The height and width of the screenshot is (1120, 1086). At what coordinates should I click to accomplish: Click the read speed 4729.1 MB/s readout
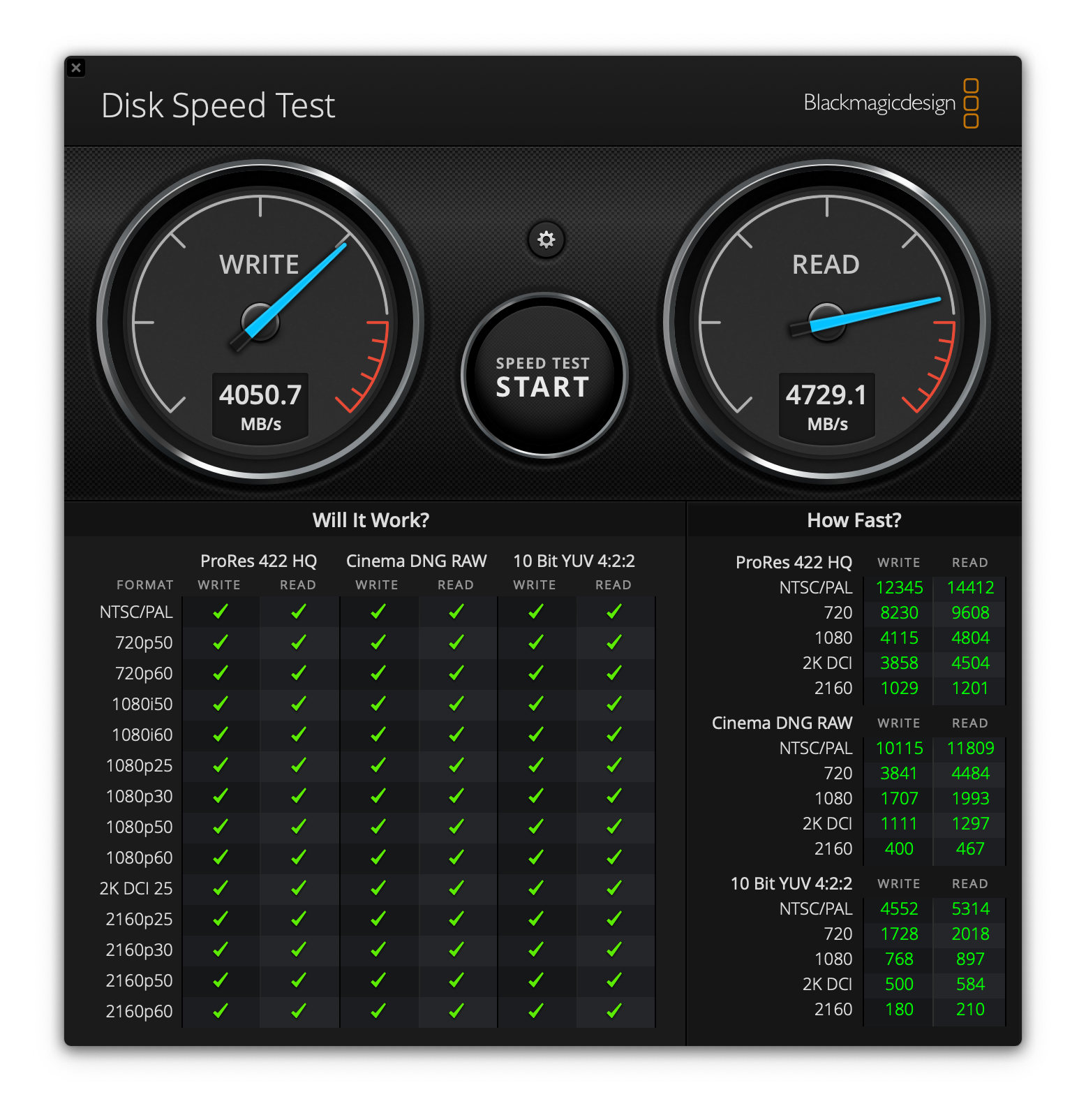[827, 407]
